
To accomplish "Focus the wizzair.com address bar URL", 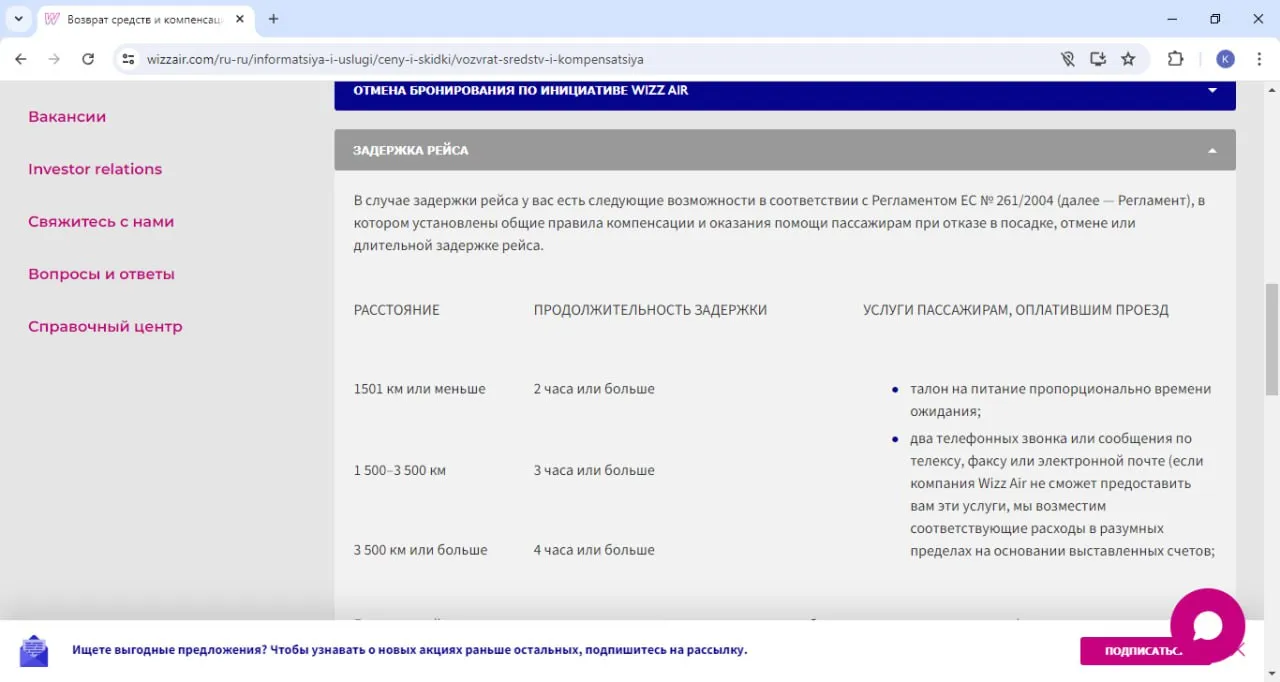I will click(395, 59).
